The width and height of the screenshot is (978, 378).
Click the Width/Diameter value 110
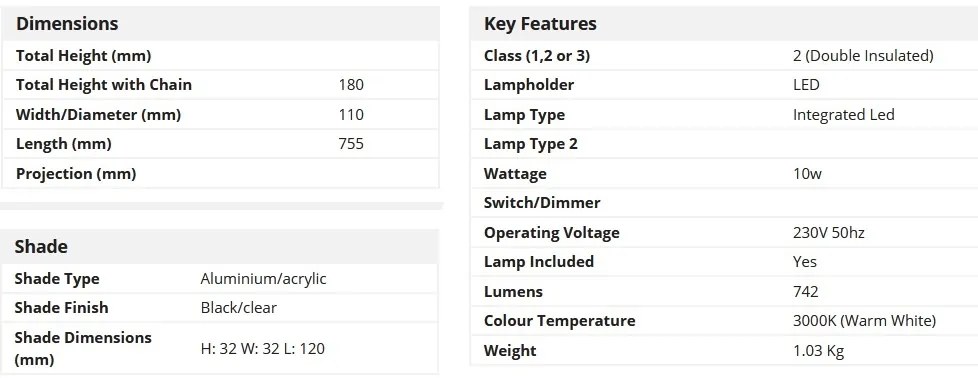(351, 115)
